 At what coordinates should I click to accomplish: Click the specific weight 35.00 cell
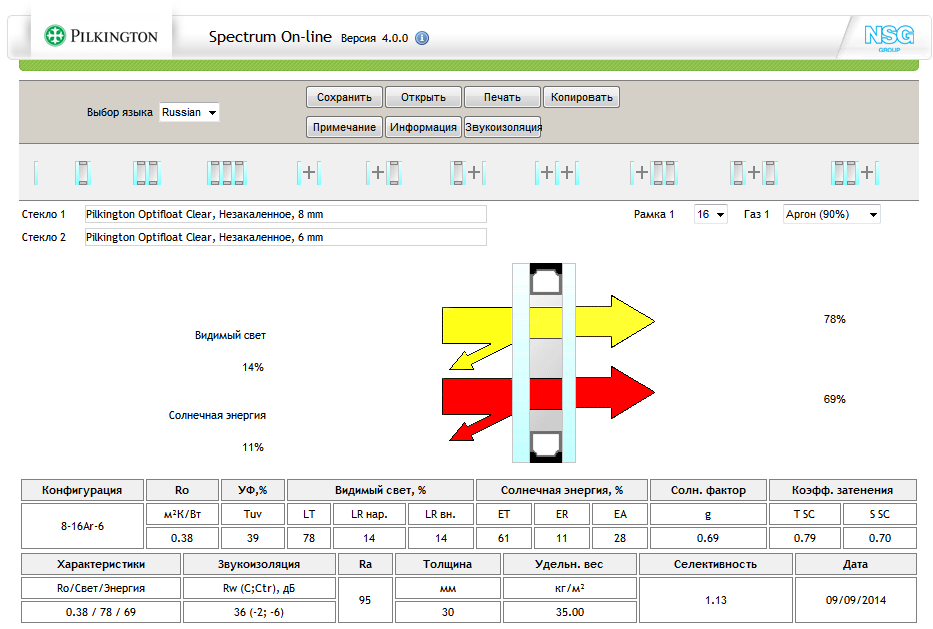coord(569,612)
